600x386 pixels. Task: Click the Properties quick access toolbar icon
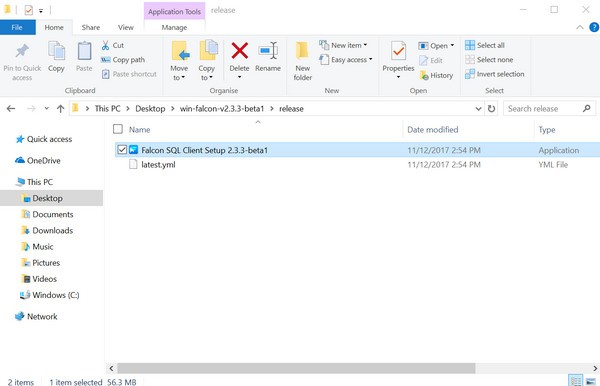[x=28, y=10]
